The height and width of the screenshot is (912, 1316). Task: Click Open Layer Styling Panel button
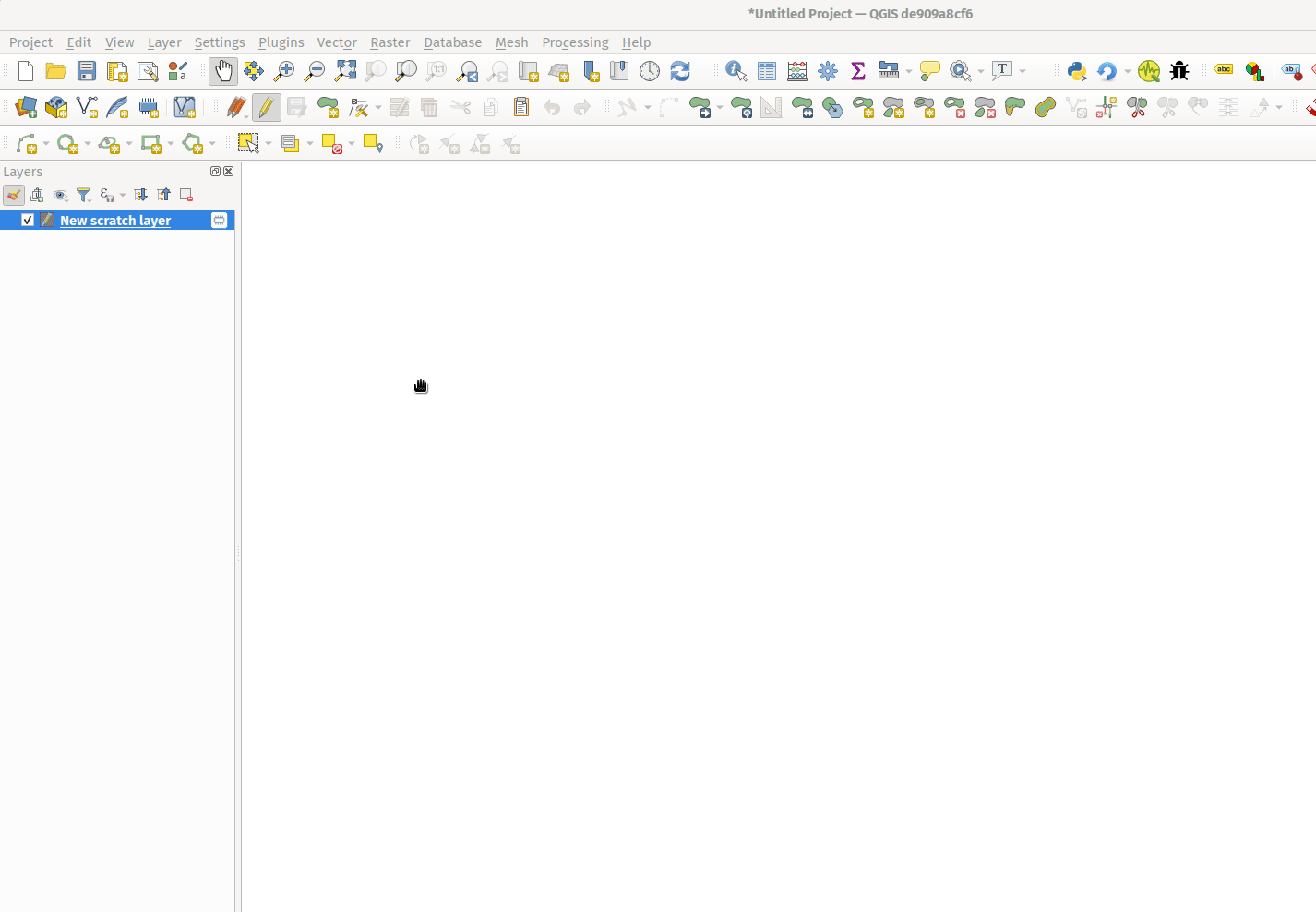point(14,195)
